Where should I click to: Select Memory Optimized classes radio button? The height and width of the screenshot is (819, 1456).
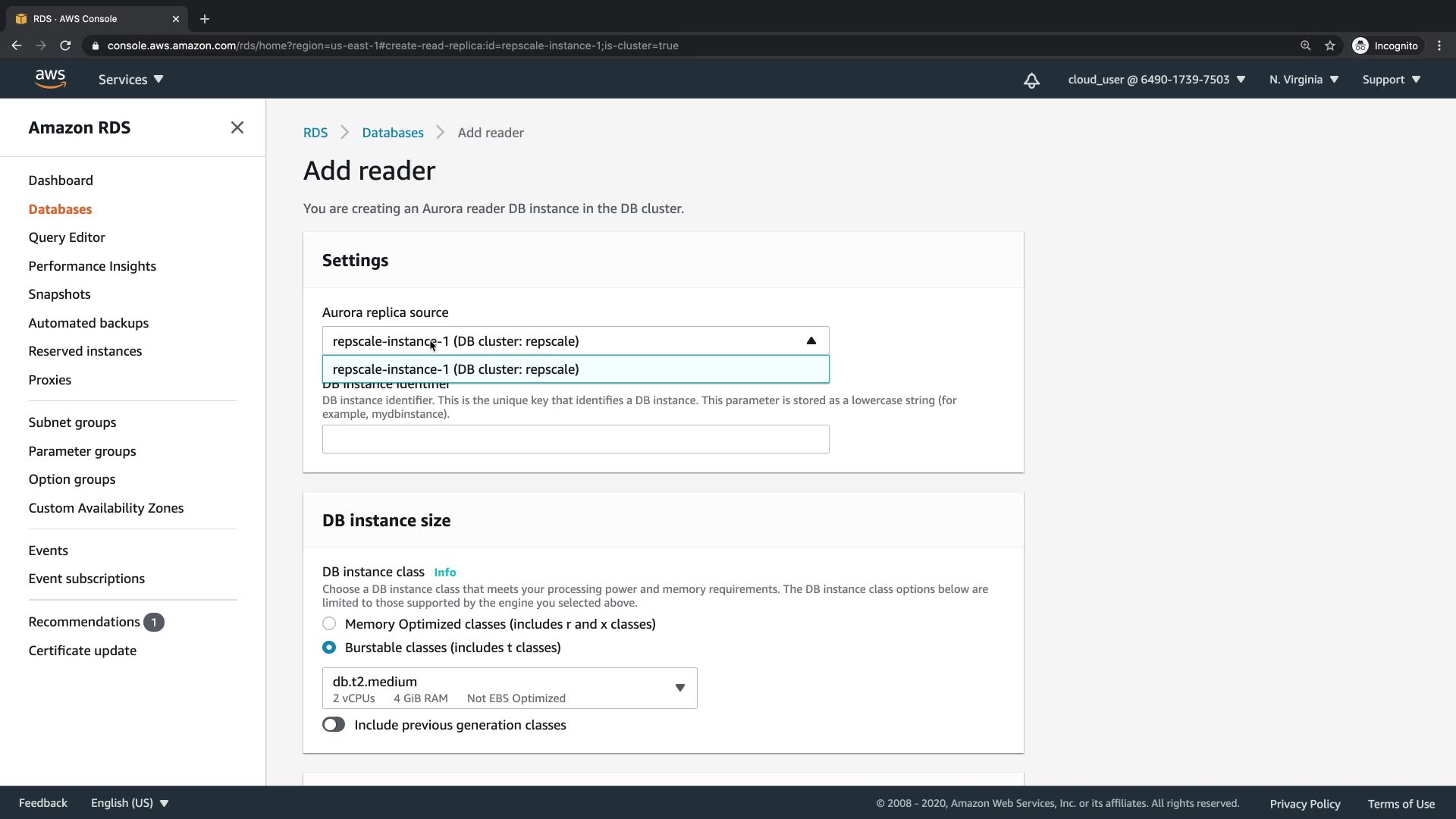point(329,623)
